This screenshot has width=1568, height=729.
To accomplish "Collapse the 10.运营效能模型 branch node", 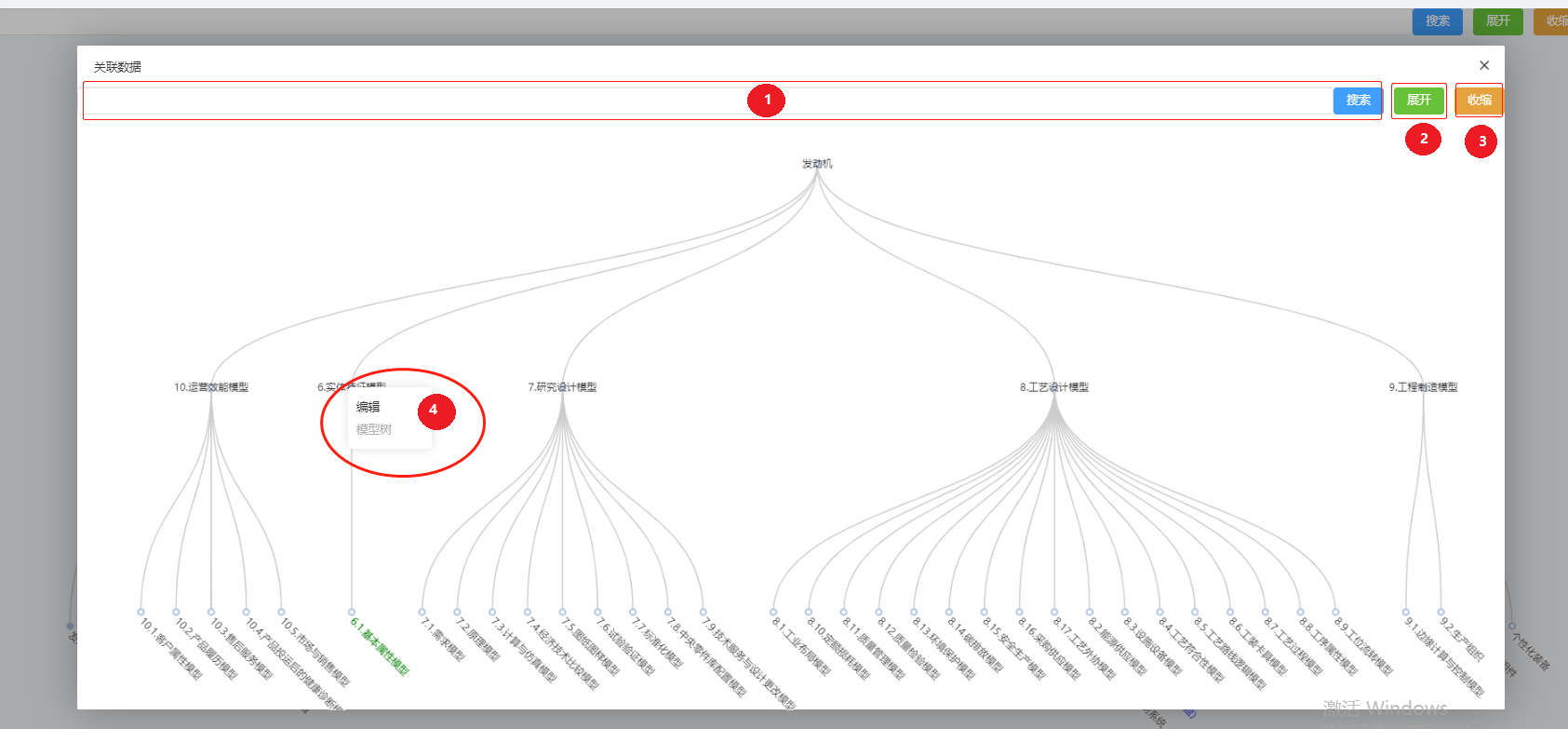I will [x=211, y=387].
